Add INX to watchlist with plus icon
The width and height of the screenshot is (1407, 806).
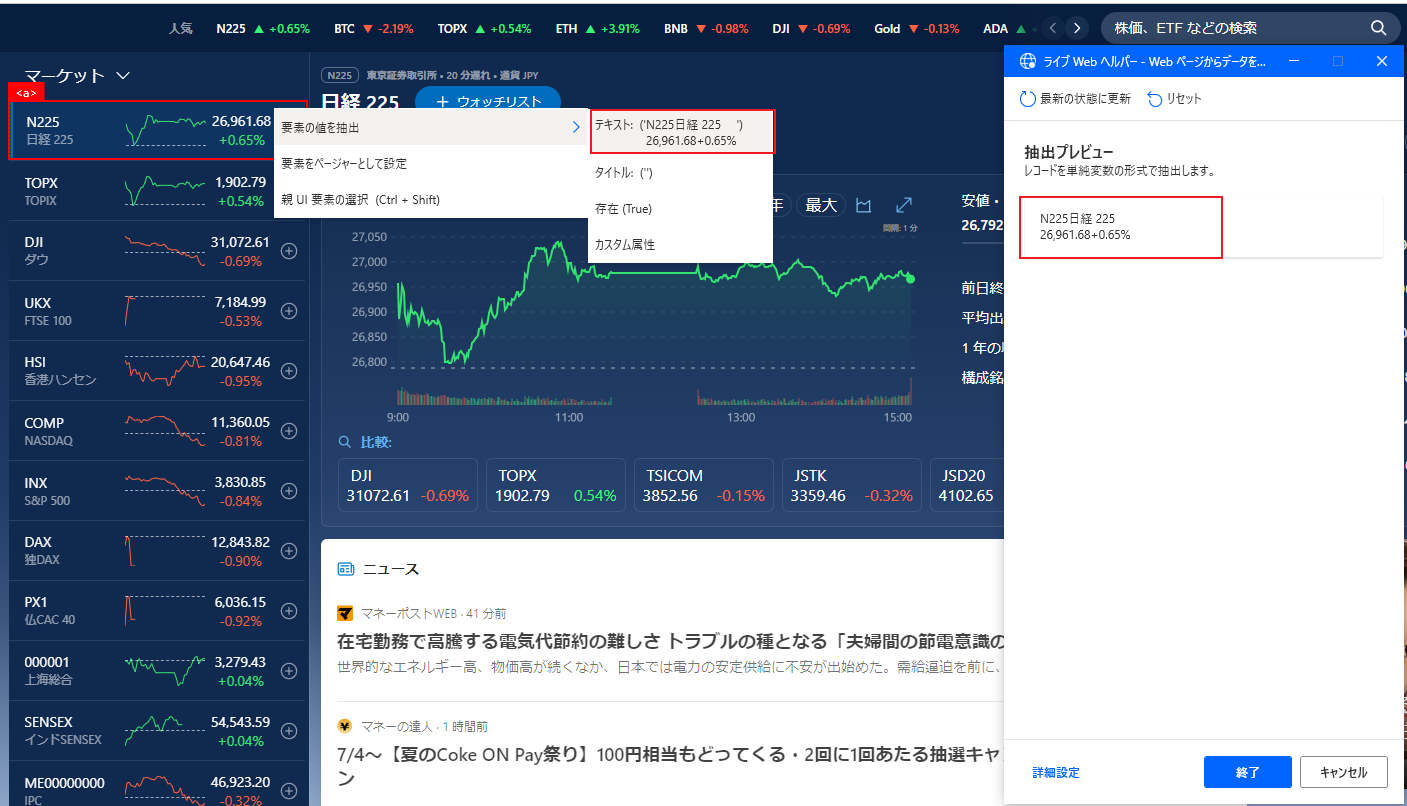coord(289,491)
